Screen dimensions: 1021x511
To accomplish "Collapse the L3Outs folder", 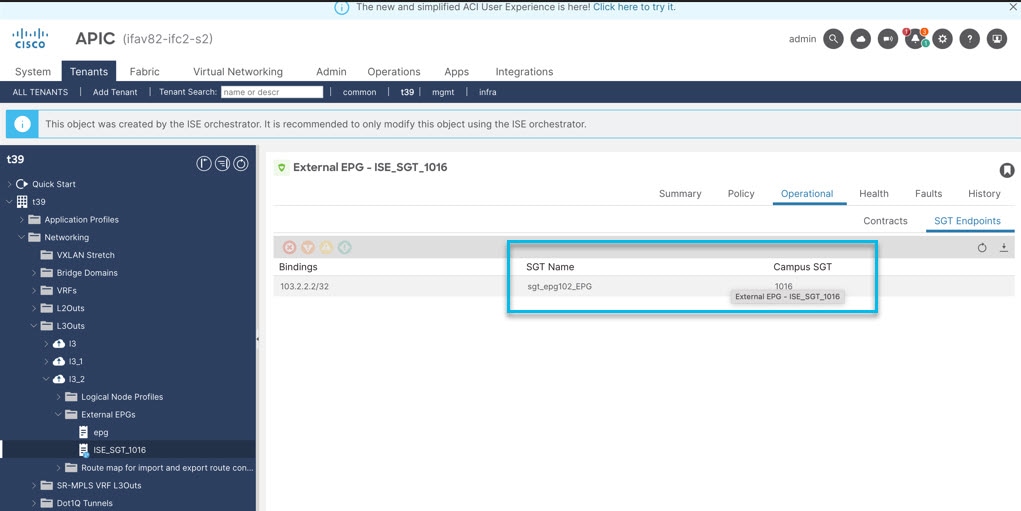I will tap(34, 325).
